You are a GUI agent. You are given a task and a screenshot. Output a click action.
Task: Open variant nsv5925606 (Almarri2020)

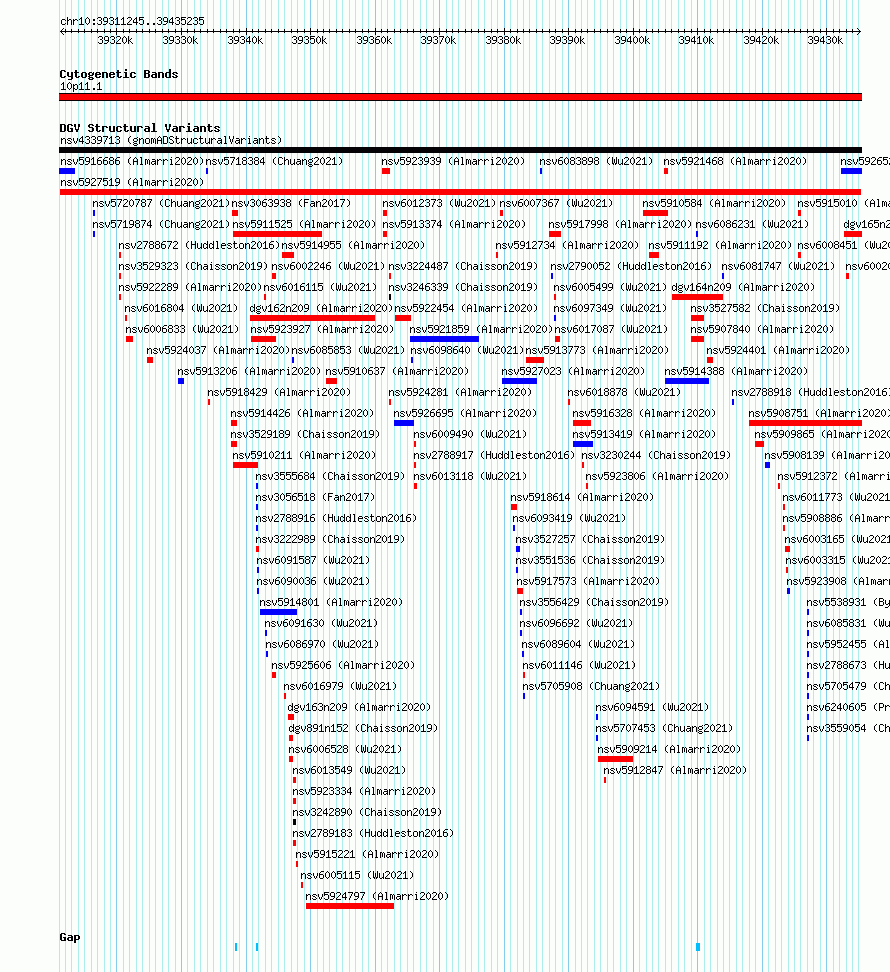coord(343,665)
